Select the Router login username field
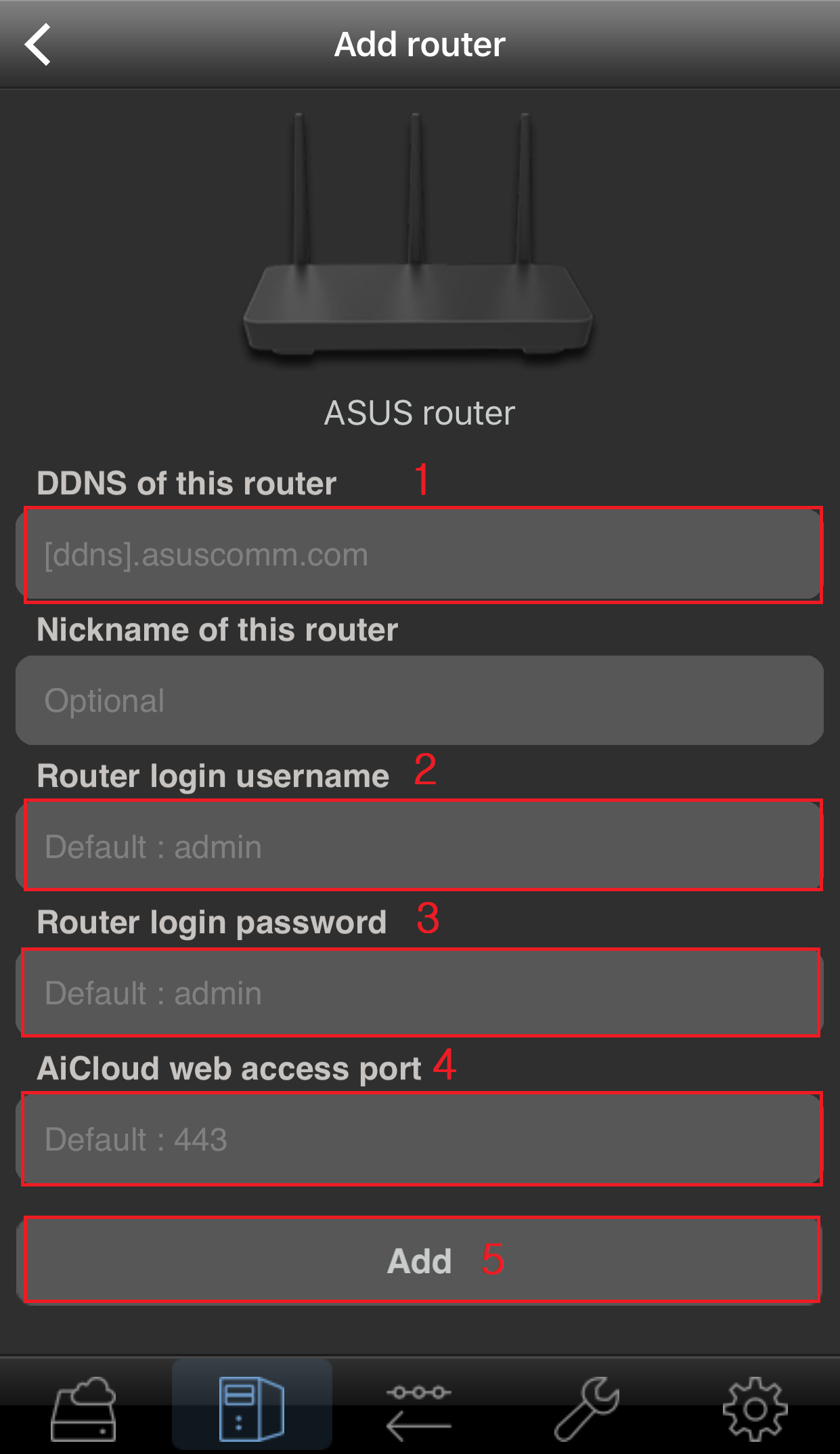Image resolution: width=840 pixels, height=1454 pixels. (420, 847)
